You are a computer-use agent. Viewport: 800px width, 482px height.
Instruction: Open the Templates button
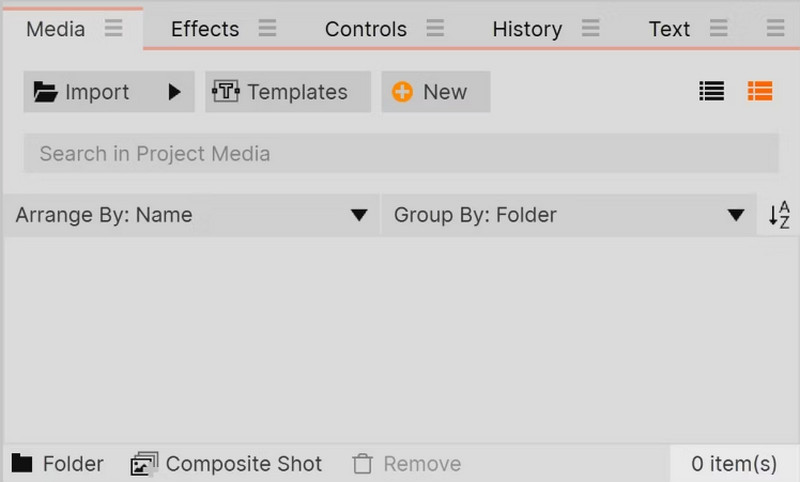tap(288, 92)
